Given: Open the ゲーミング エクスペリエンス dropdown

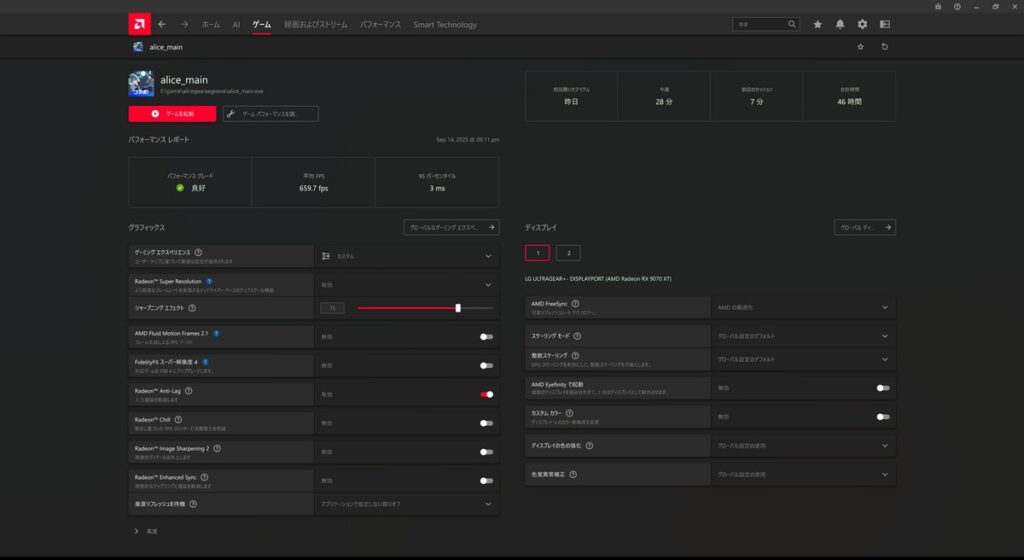Looking at the screenshot, I should [488, 256].
